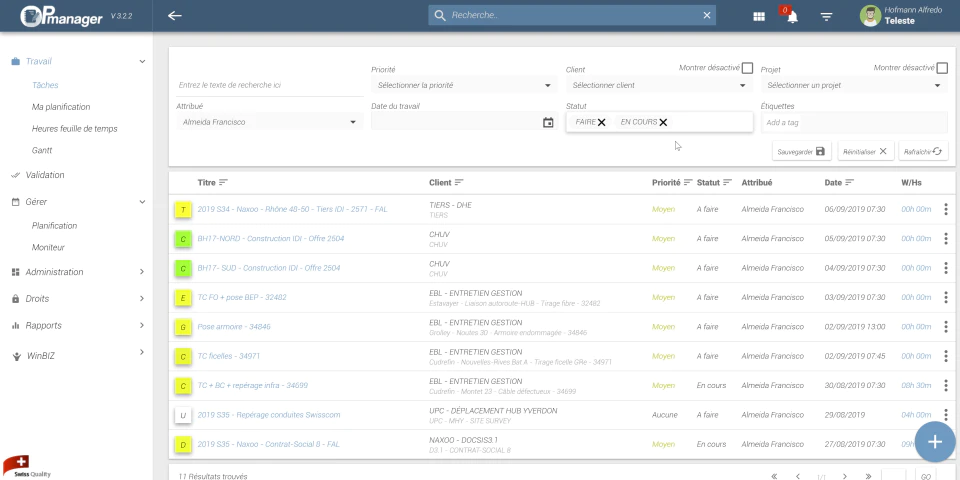Open the filter list icon in header

click(x=827, y=17)
